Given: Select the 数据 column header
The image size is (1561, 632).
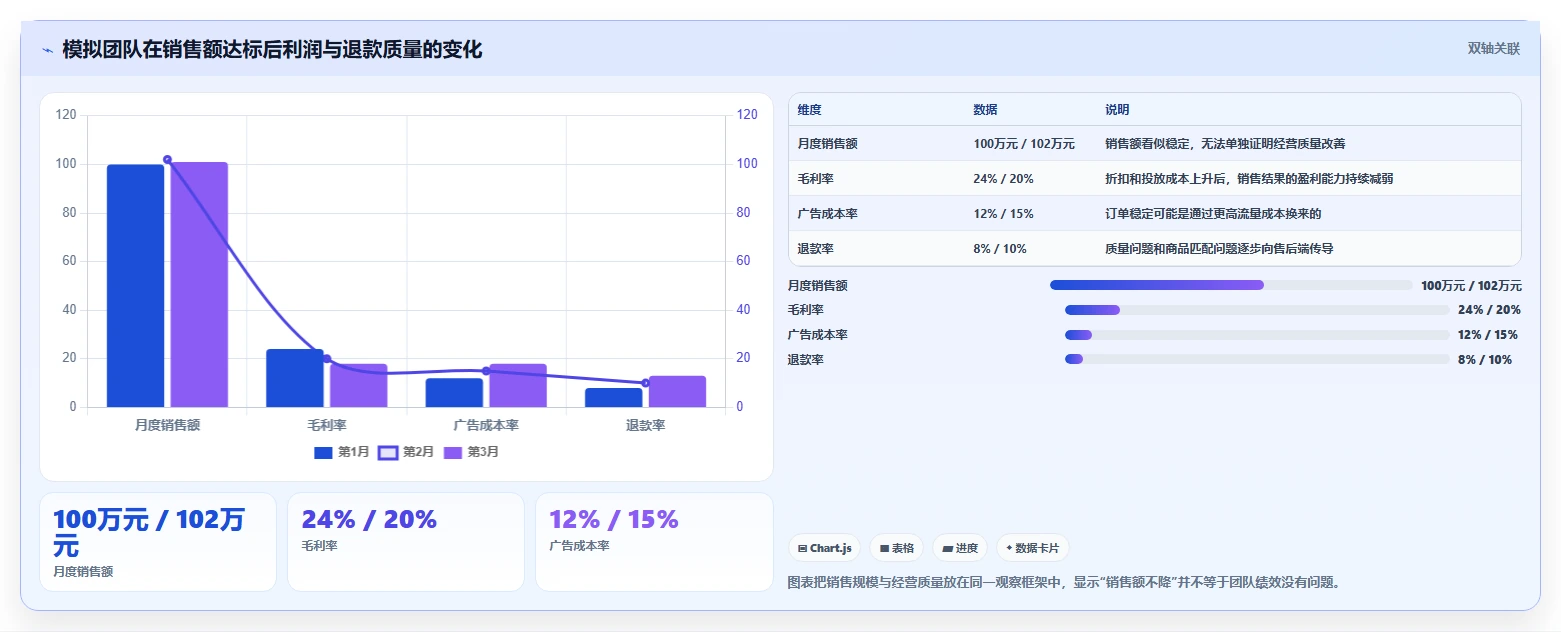Looking at the screenshot, I should [985, 110].
